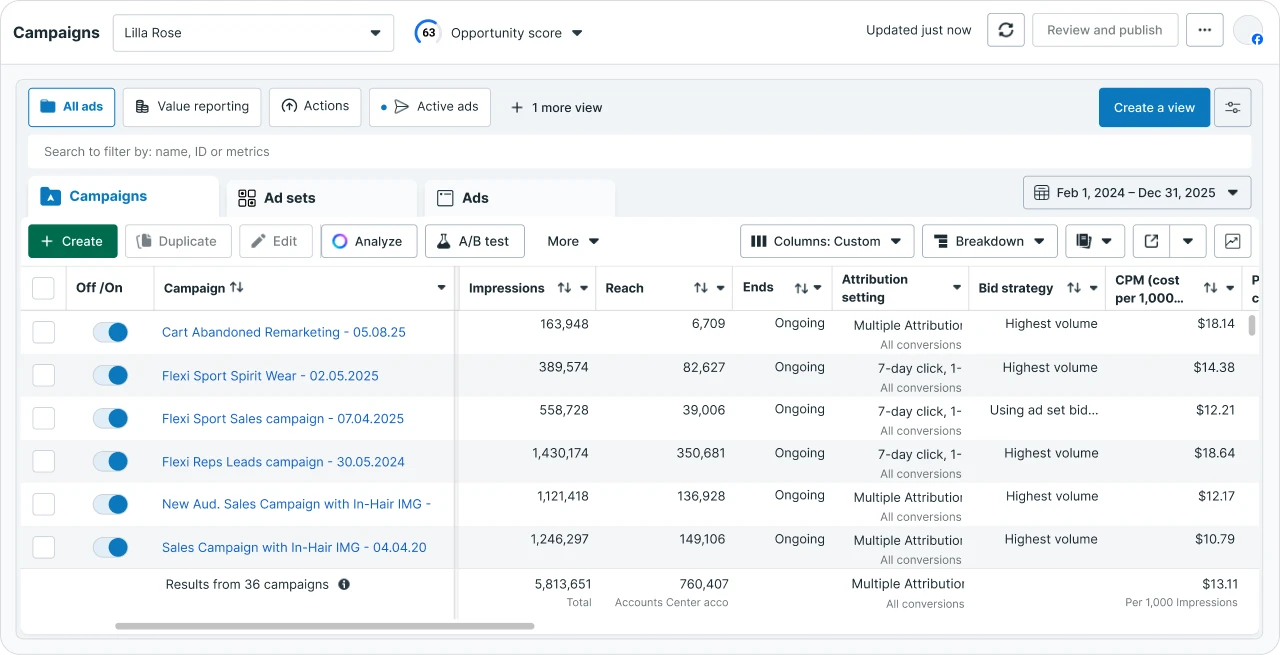Click the horizontal table scrollbar
The width and height of the screenshot is (1280, 655).
325,626
